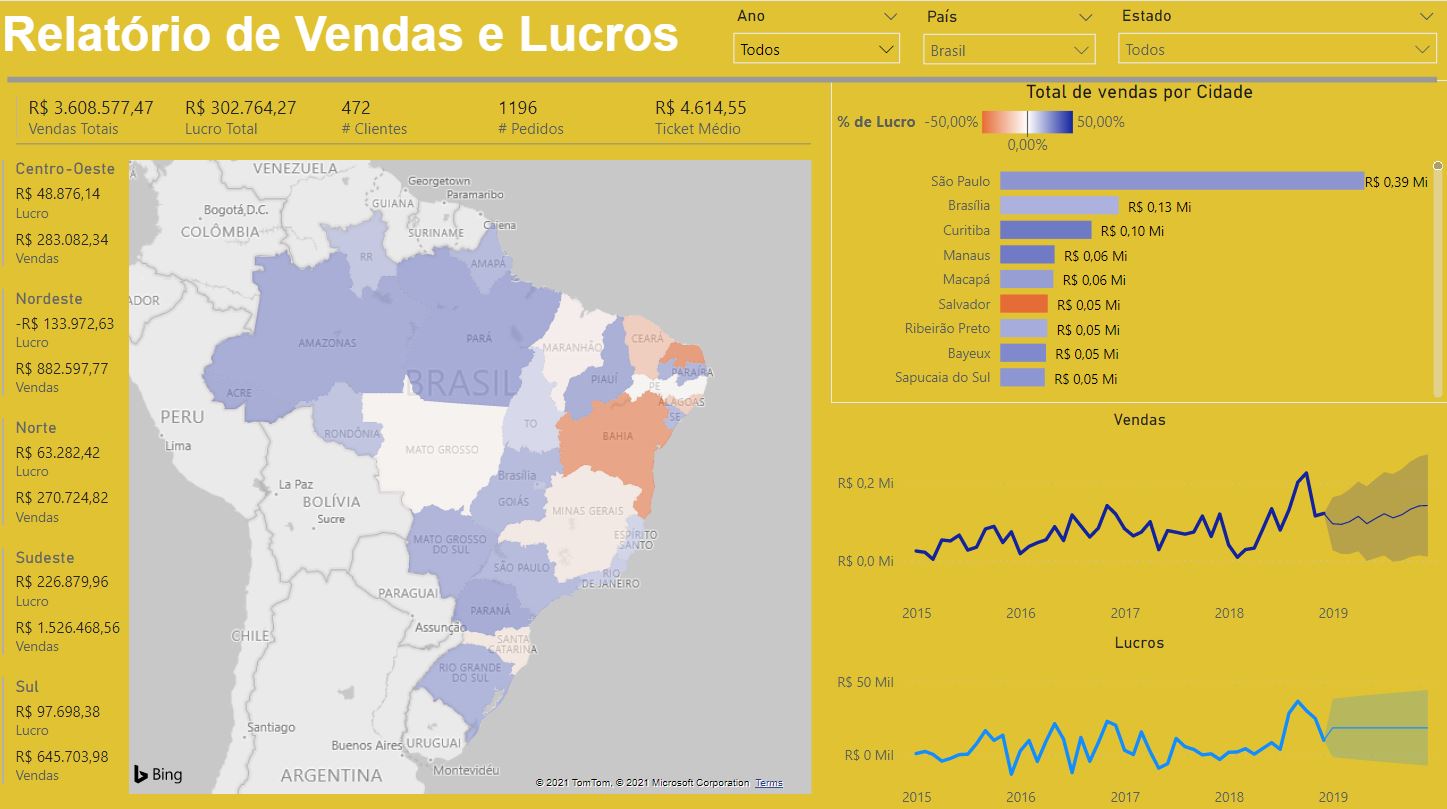Select the Manaus bar in city chart
The image size is (1447, 809).
coord(1027,255)
